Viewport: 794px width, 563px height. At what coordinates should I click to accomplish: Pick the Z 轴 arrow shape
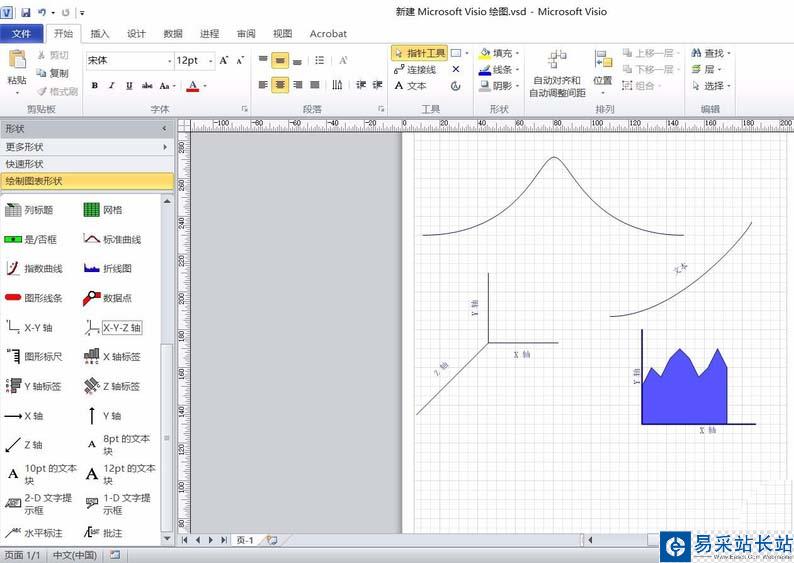coord(24,445)
